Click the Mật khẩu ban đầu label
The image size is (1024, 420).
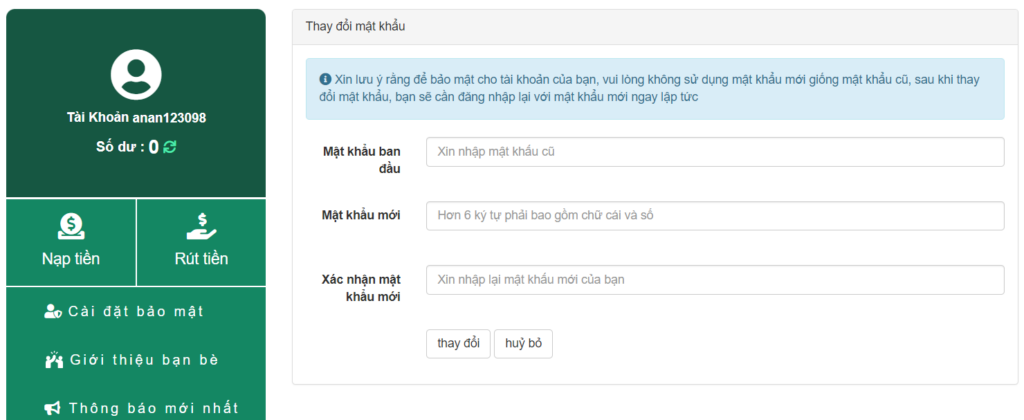point(362,160)
